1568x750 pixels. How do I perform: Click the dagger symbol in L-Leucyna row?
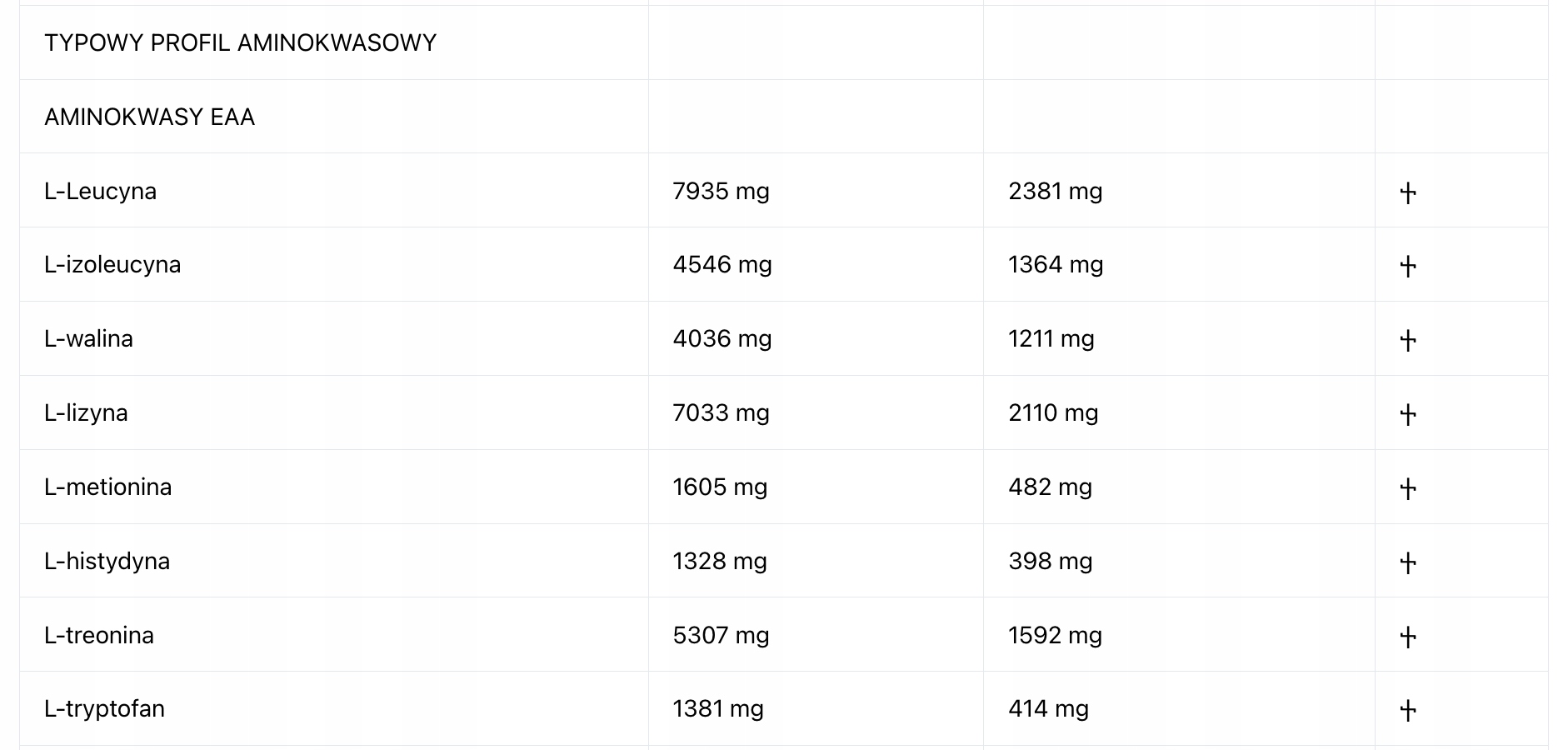coord(1408,192)
